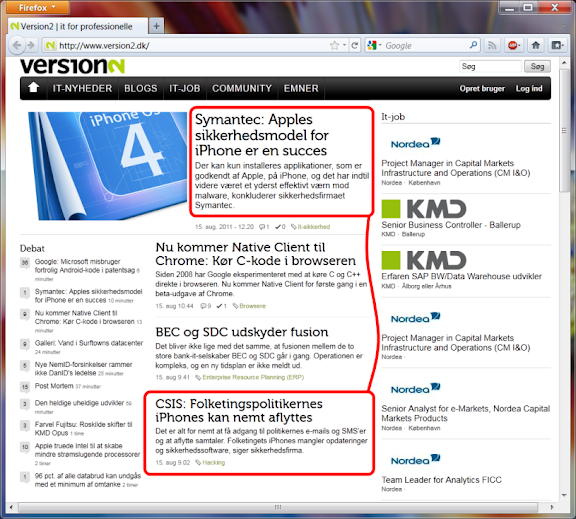576x519 pixels.
Task: Click the horizontal scrollbar right arrow
Action: click(551, 507)
